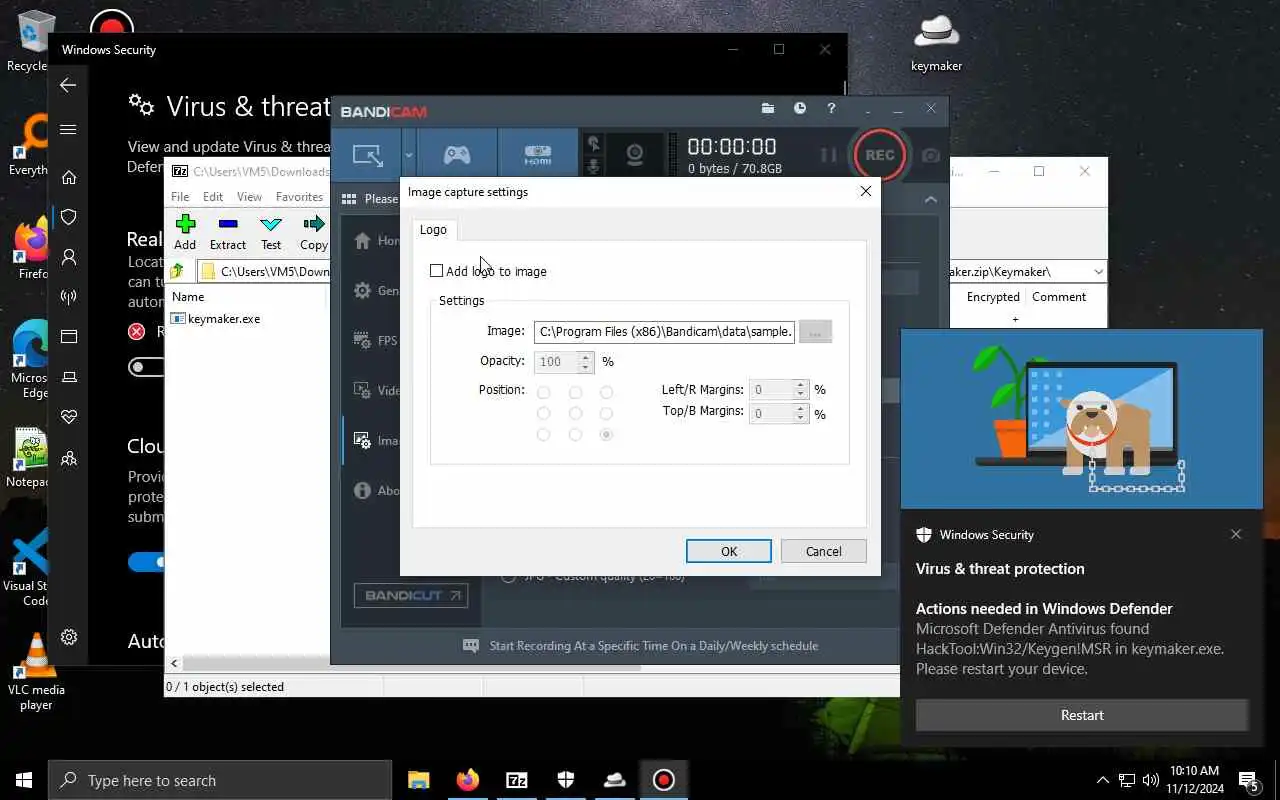
Task: Click the logo Image path field
Action: (x=665, y=331)
